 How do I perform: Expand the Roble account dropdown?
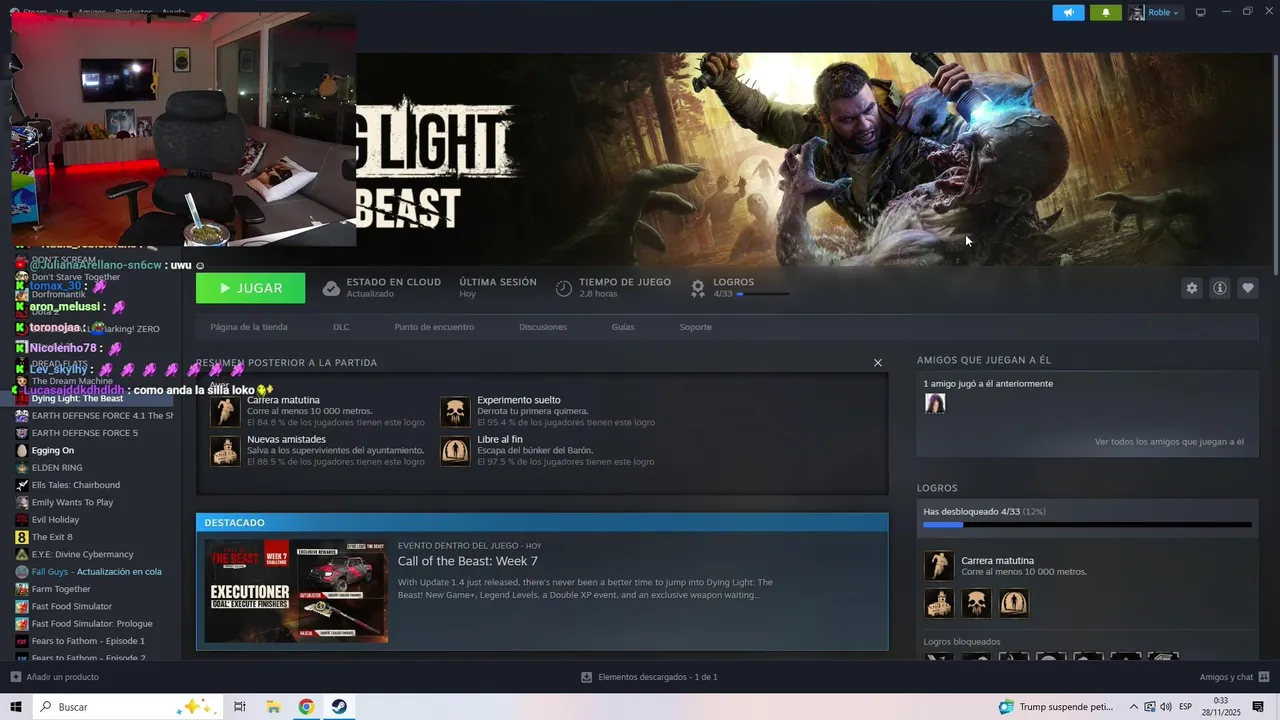1155,12
